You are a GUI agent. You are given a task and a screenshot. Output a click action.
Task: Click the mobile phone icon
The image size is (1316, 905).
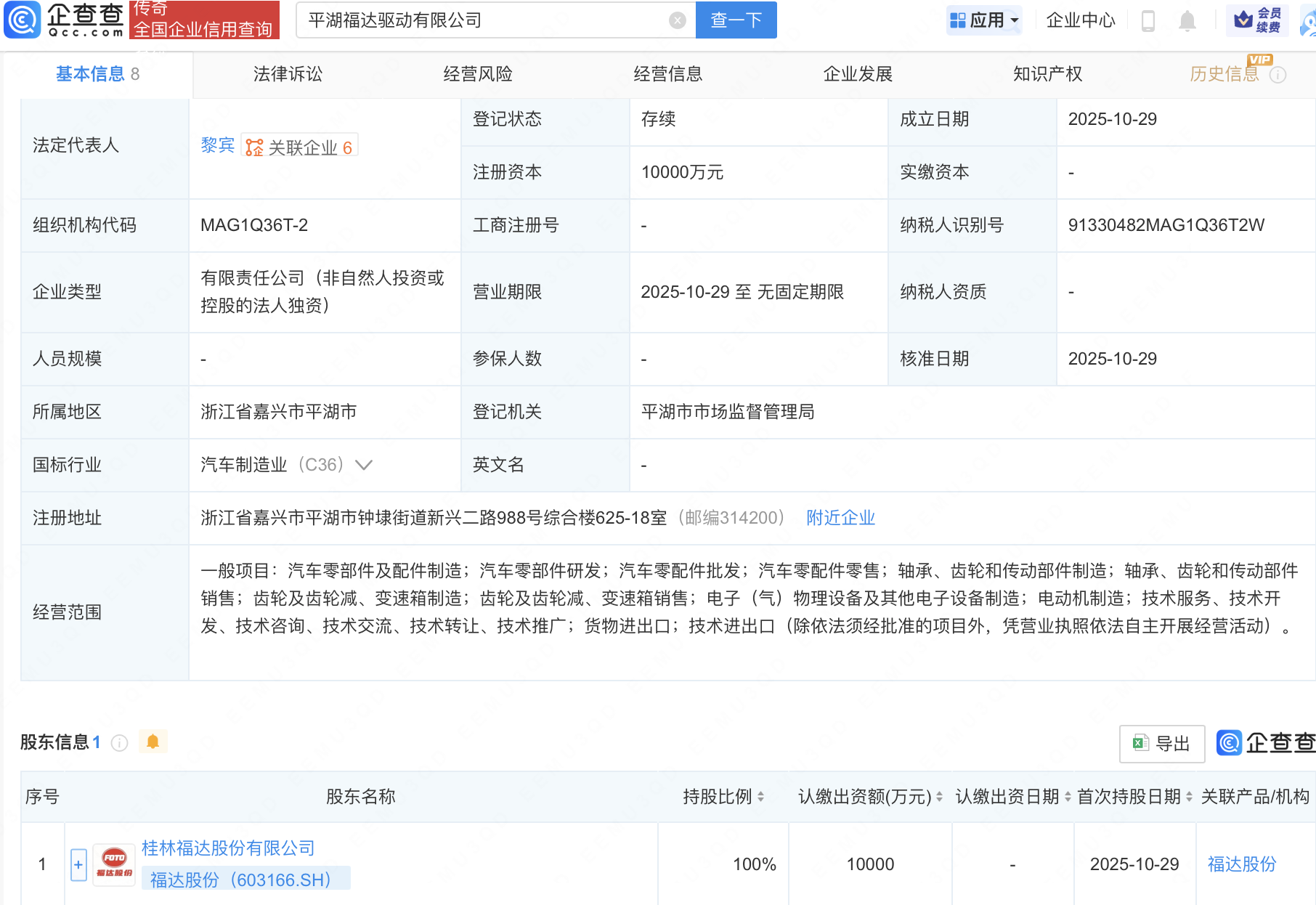point(1148,20)
